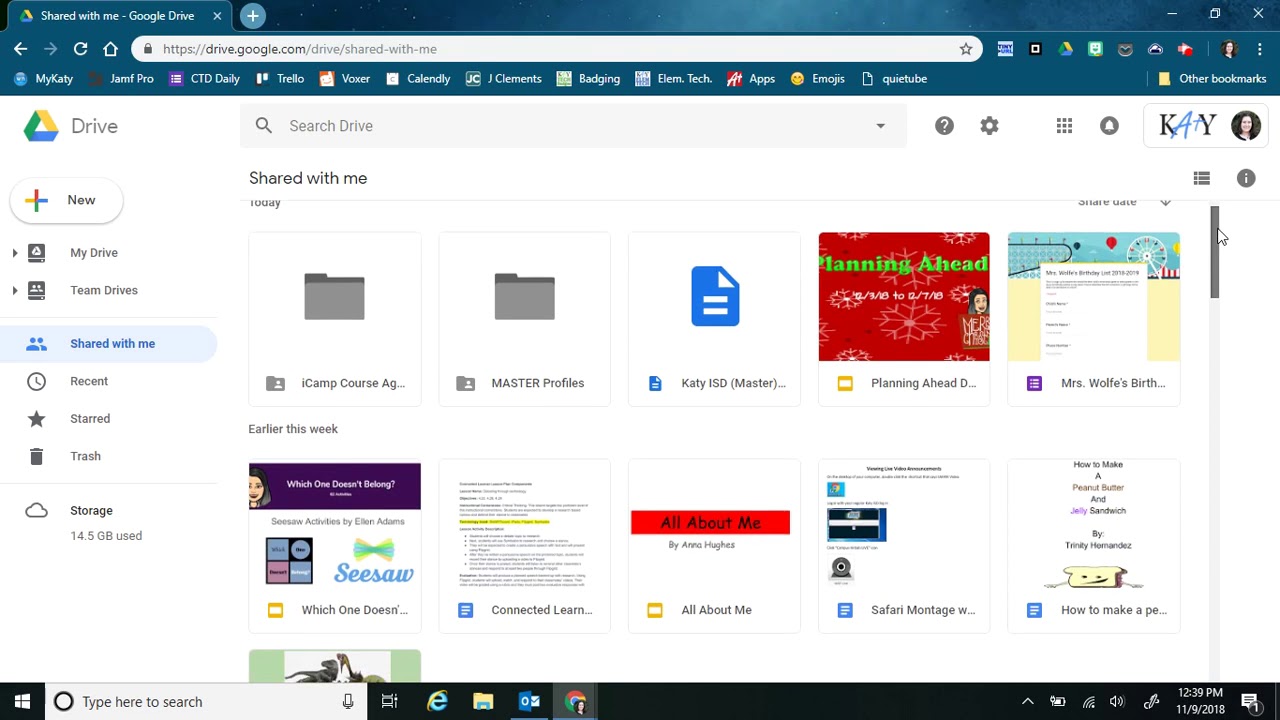Show the details info panel
Screen dimensions: 1280x720
(x=1246, y=178)
